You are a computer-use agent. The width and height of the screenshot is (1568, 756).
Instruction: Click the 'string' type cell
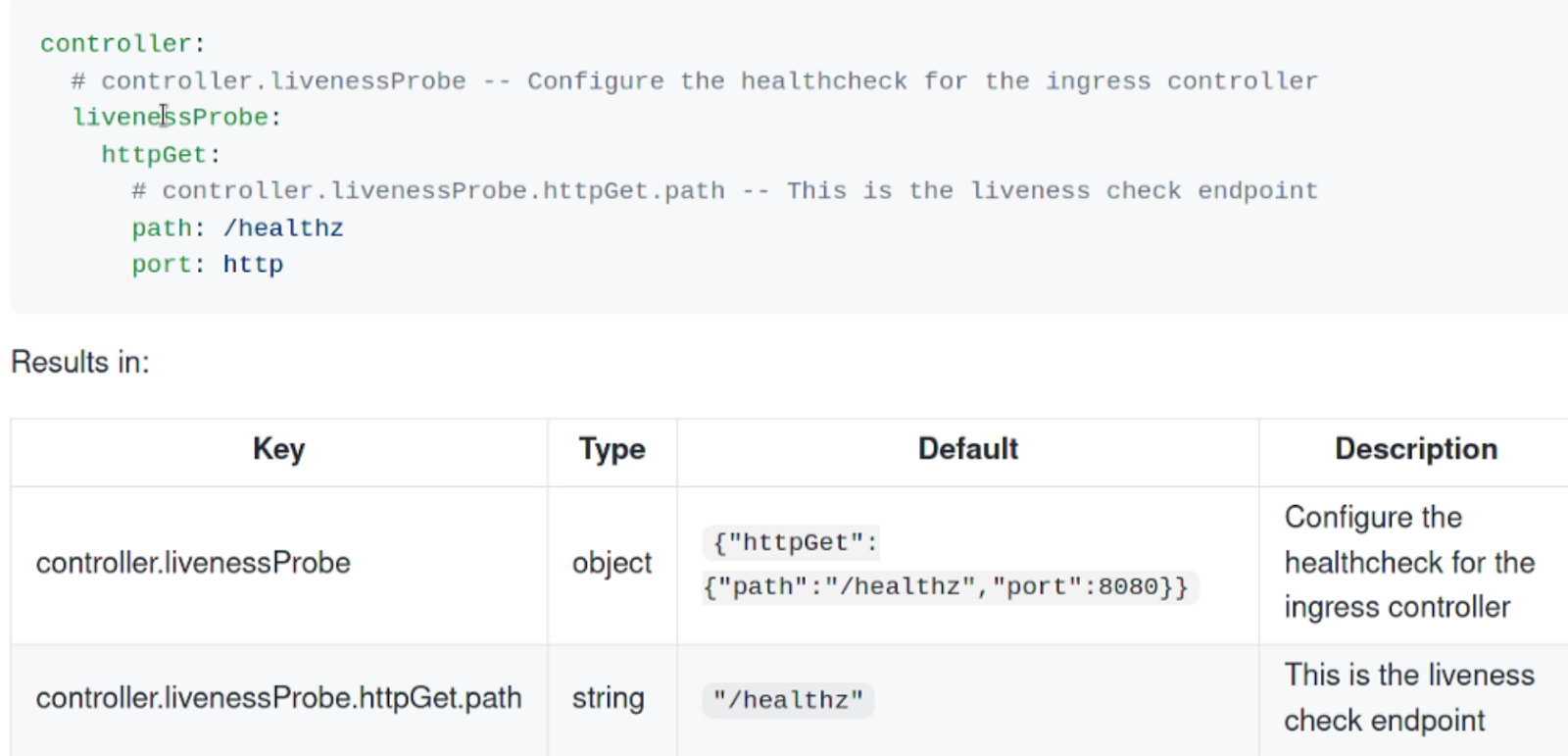coord(608,698)
